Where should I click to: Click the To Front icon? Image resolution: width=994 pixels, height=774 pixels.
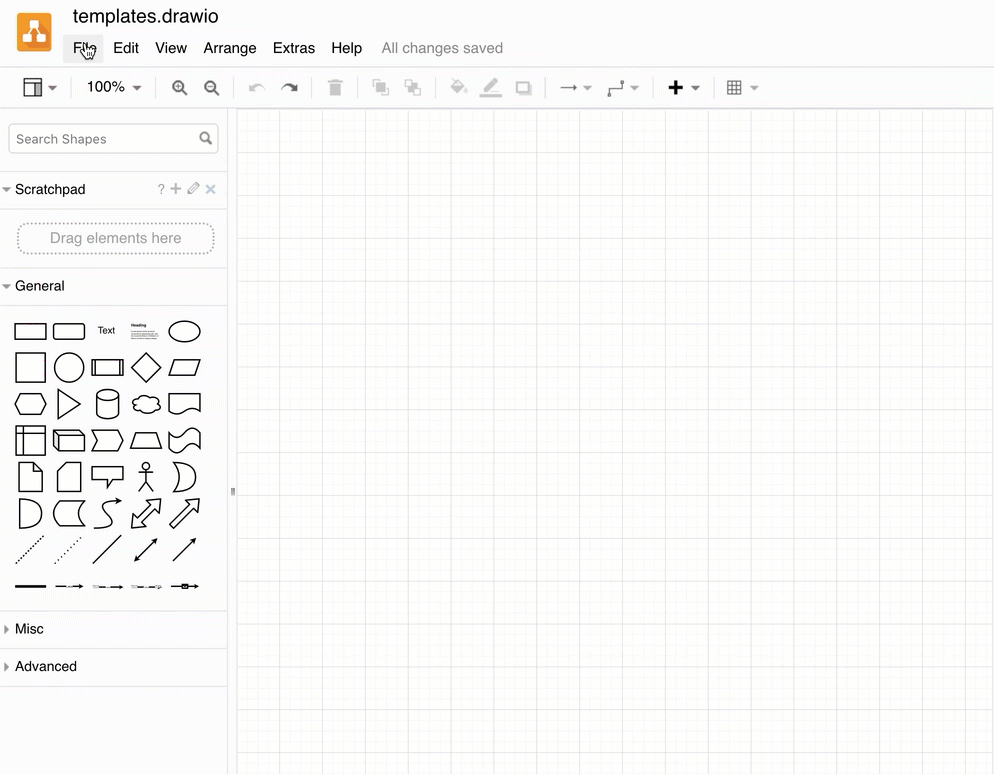[380, 87]
